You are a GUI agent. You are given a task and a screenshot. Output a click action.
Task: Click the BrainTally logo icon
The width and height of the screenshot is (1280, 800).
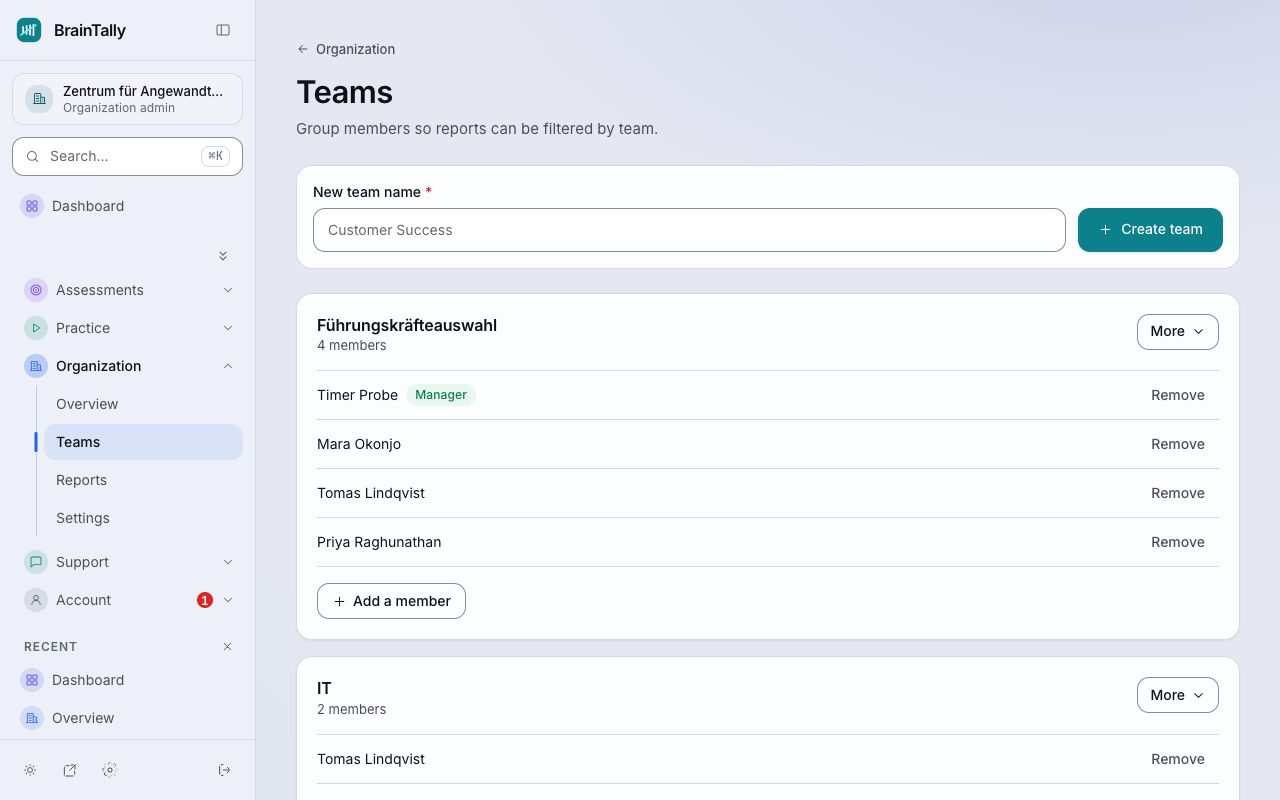pyautogui.click(x=29, y=30)
